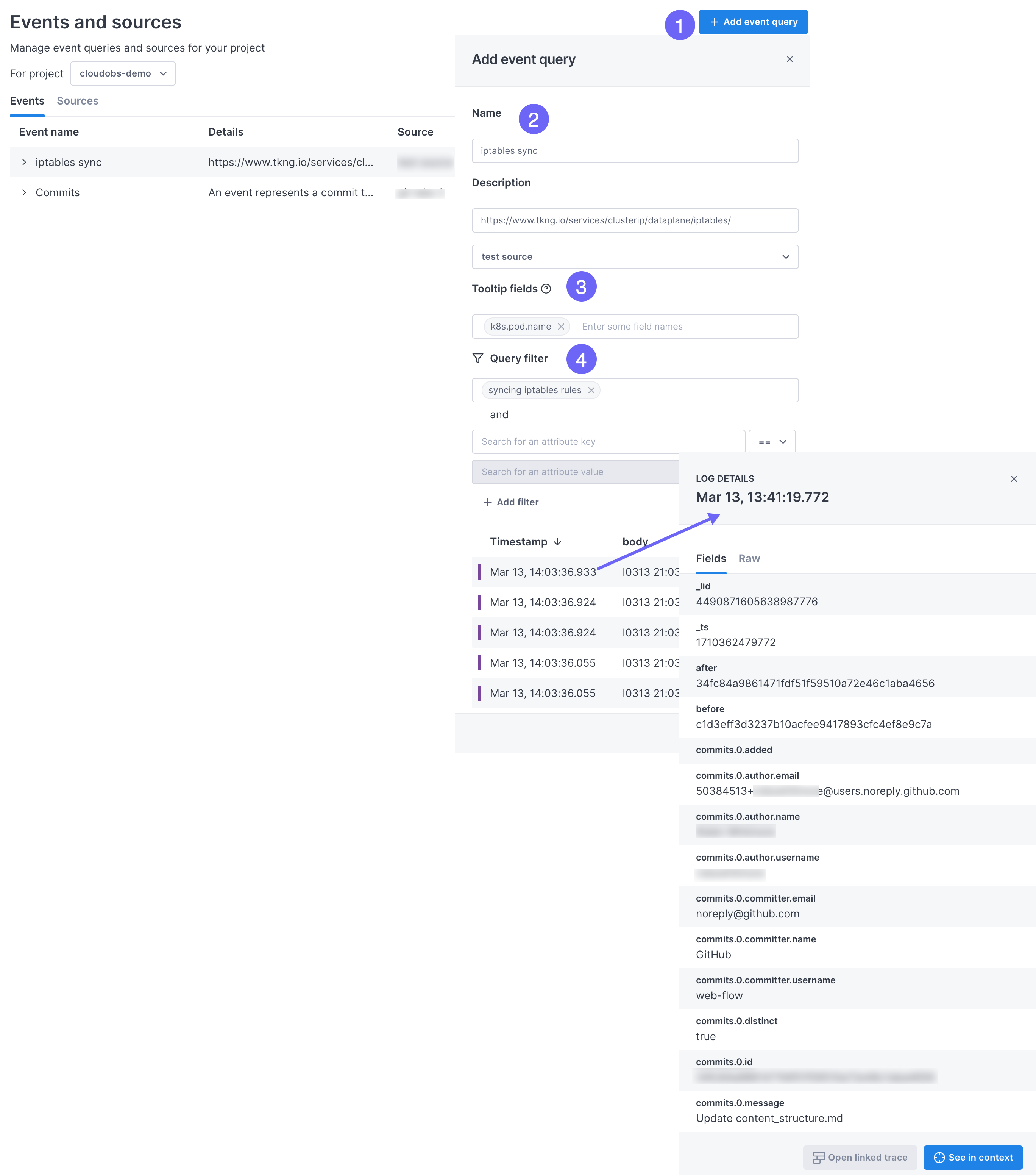This screenshot has height=1175, width=1036.
Task: Open the comparison operator dropdown
Action: point(772,442)
